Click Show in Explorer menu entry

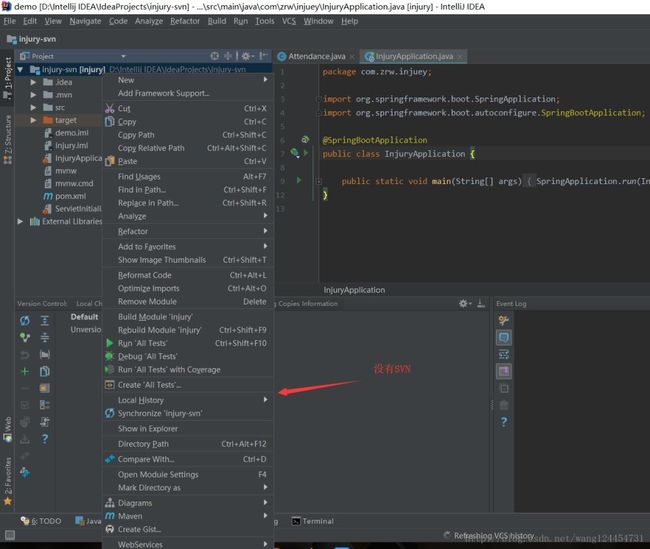(188, 429)
